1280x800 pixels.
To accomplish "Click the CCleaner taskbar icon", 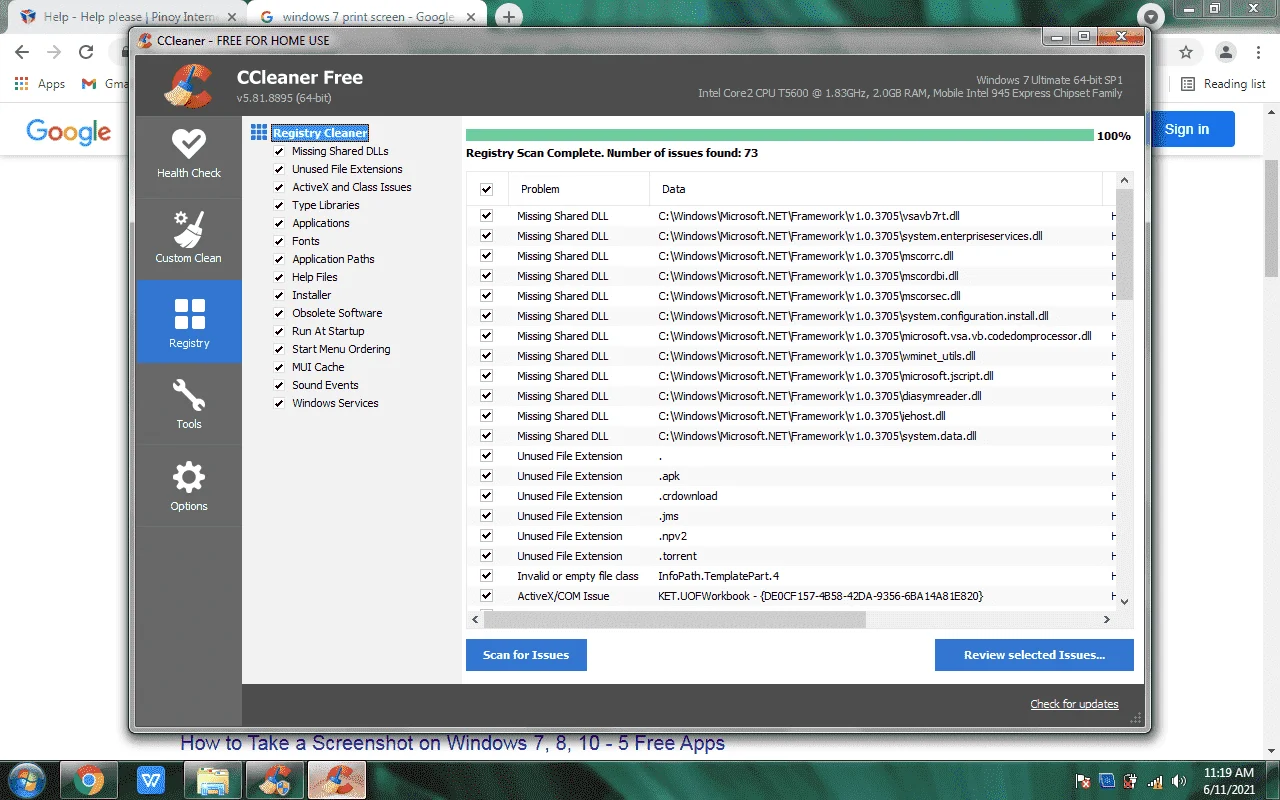I will [x=337, y=780].
